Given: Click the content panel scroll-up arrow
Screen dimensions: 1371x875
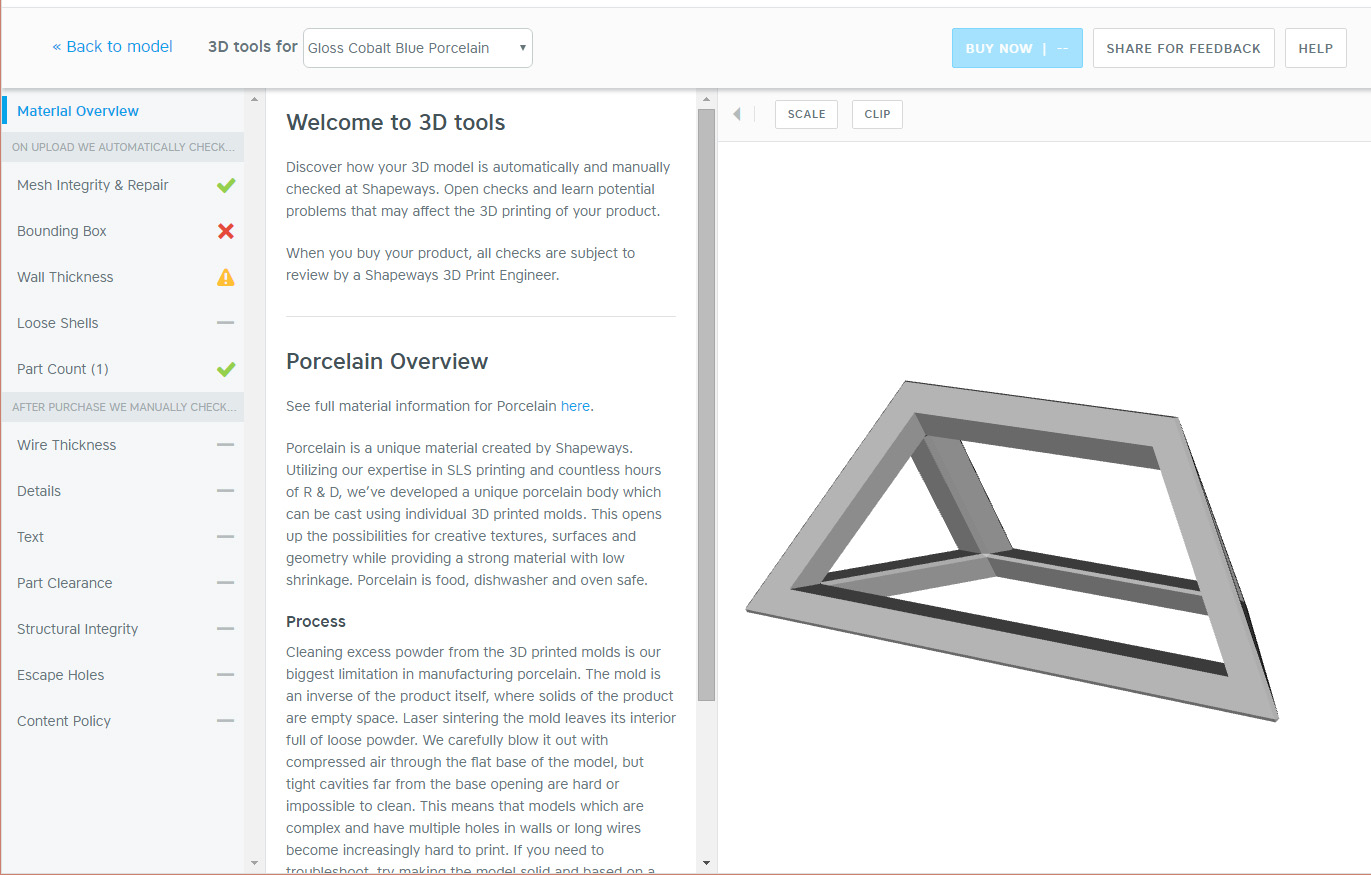Looking at the screenshot, I should tap(706, 100).
